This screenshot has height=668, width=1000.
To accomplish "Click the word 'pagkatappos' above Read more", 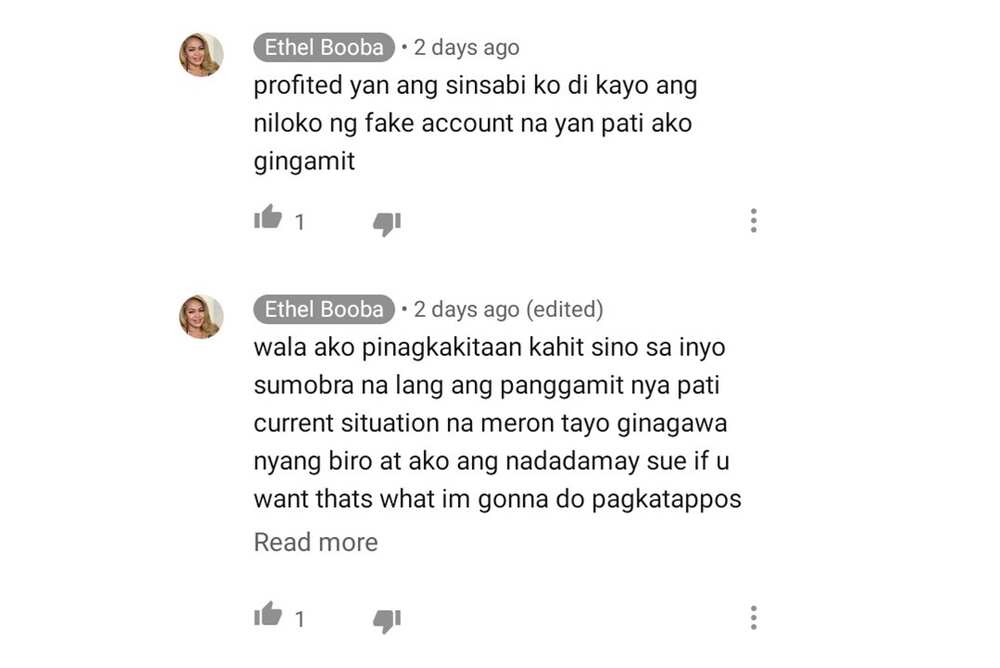I will tap(666, 500).
